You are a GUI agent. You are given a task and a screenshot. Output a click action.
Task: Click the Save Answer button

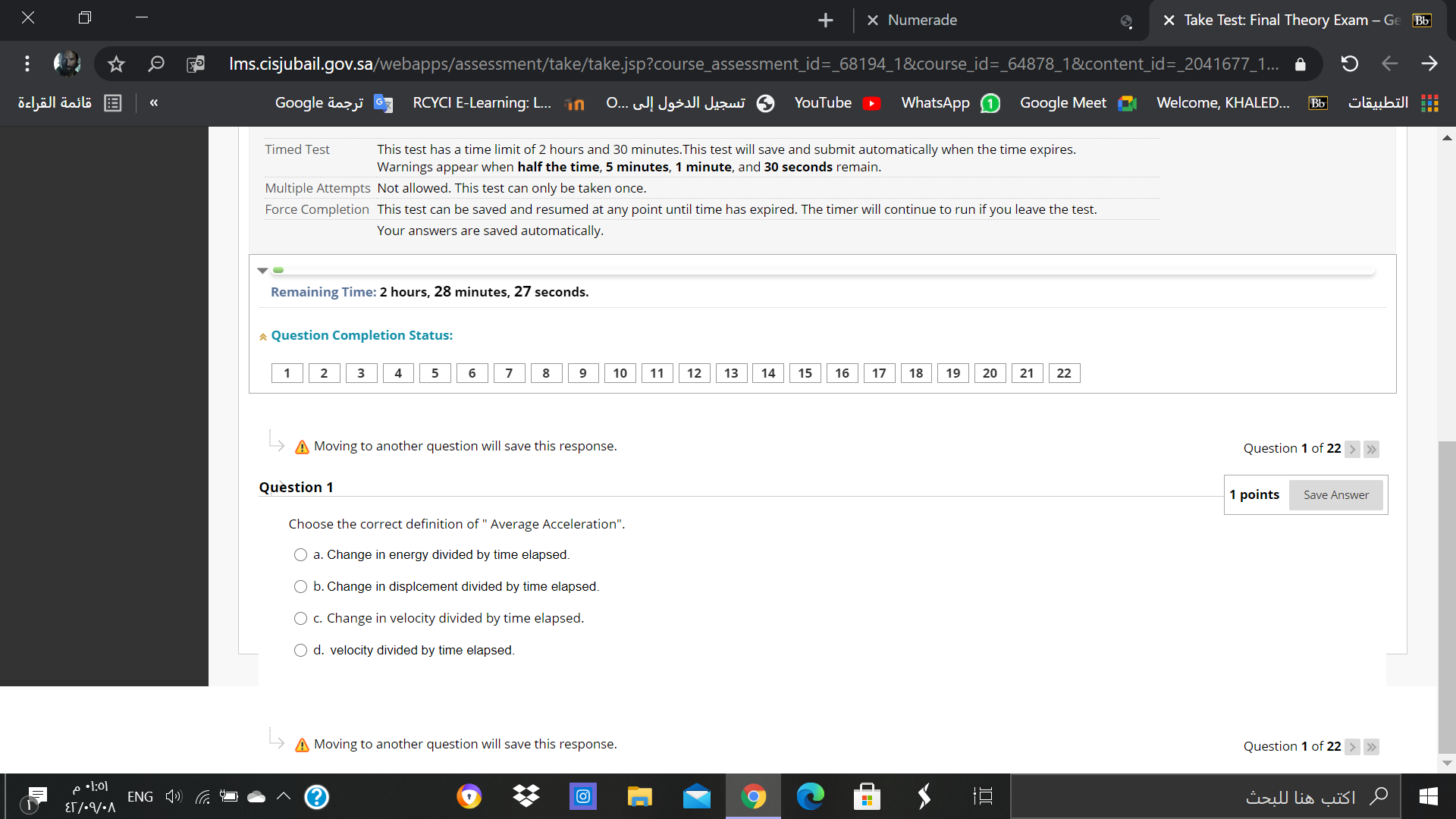click(1335, 494)
